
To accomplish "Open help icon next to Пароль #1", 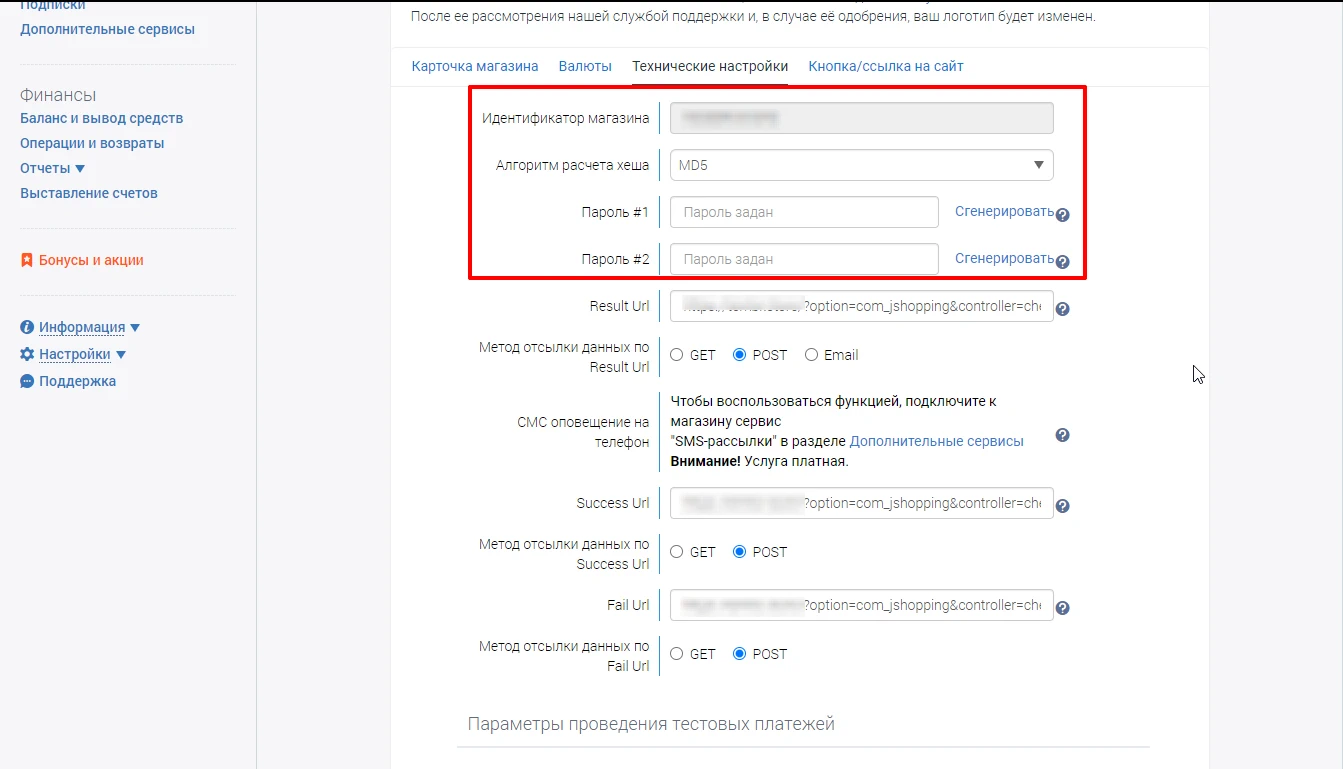I will pyautogui.click(x=1063, y=215).
